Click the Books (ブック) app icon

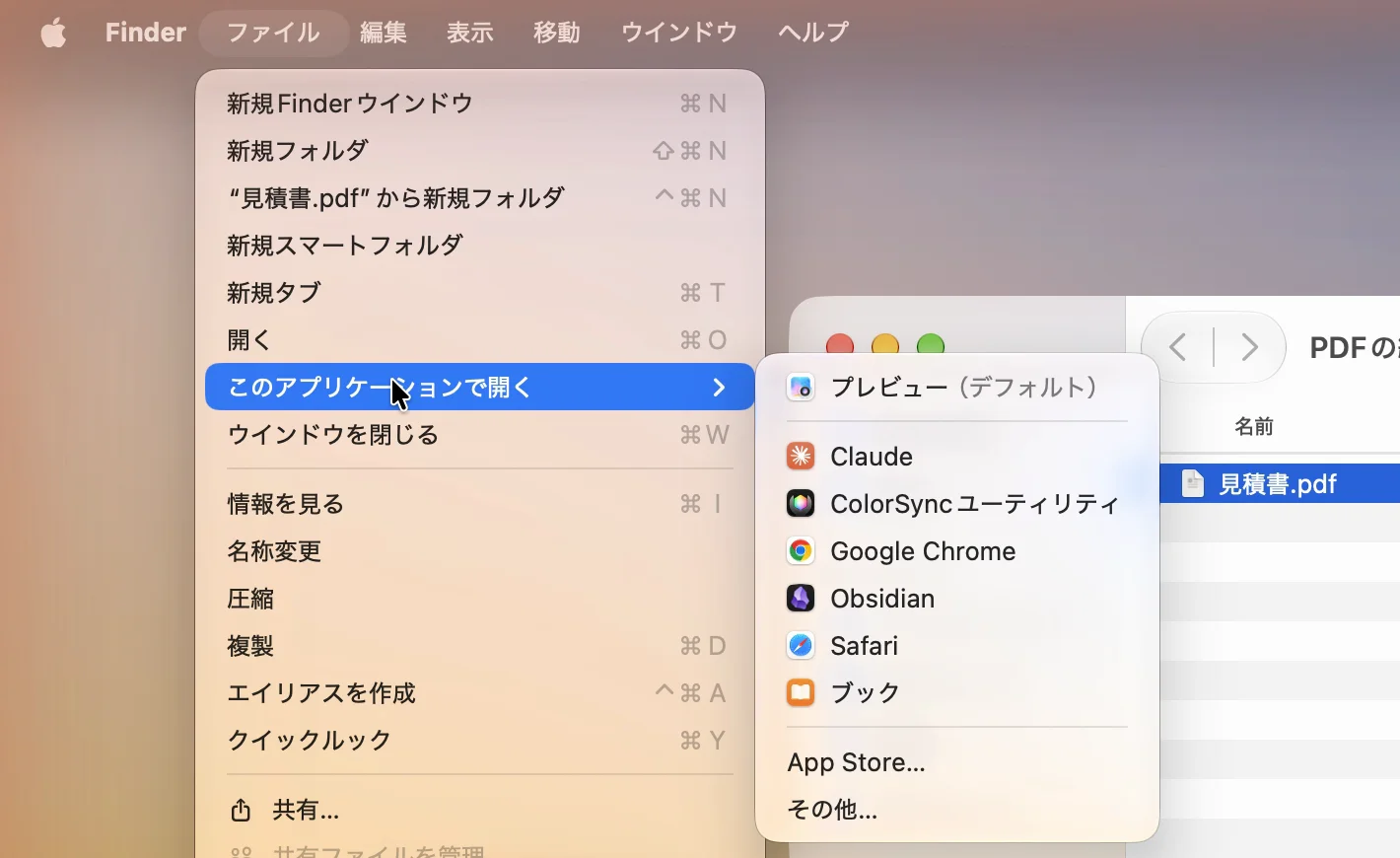pos(801,693)
